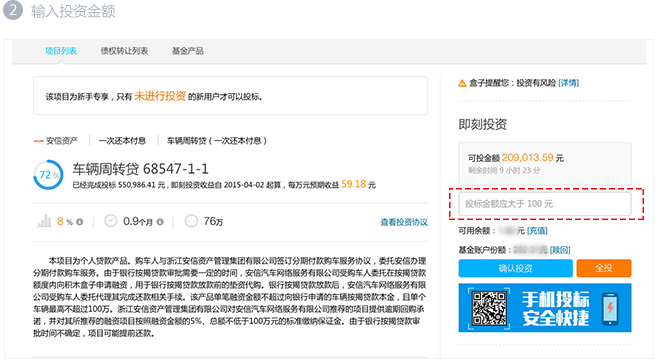Screen dimensions: 660x360
Task: Click the 手机投标 安全快捷 banner text
Action: (556, 308)
